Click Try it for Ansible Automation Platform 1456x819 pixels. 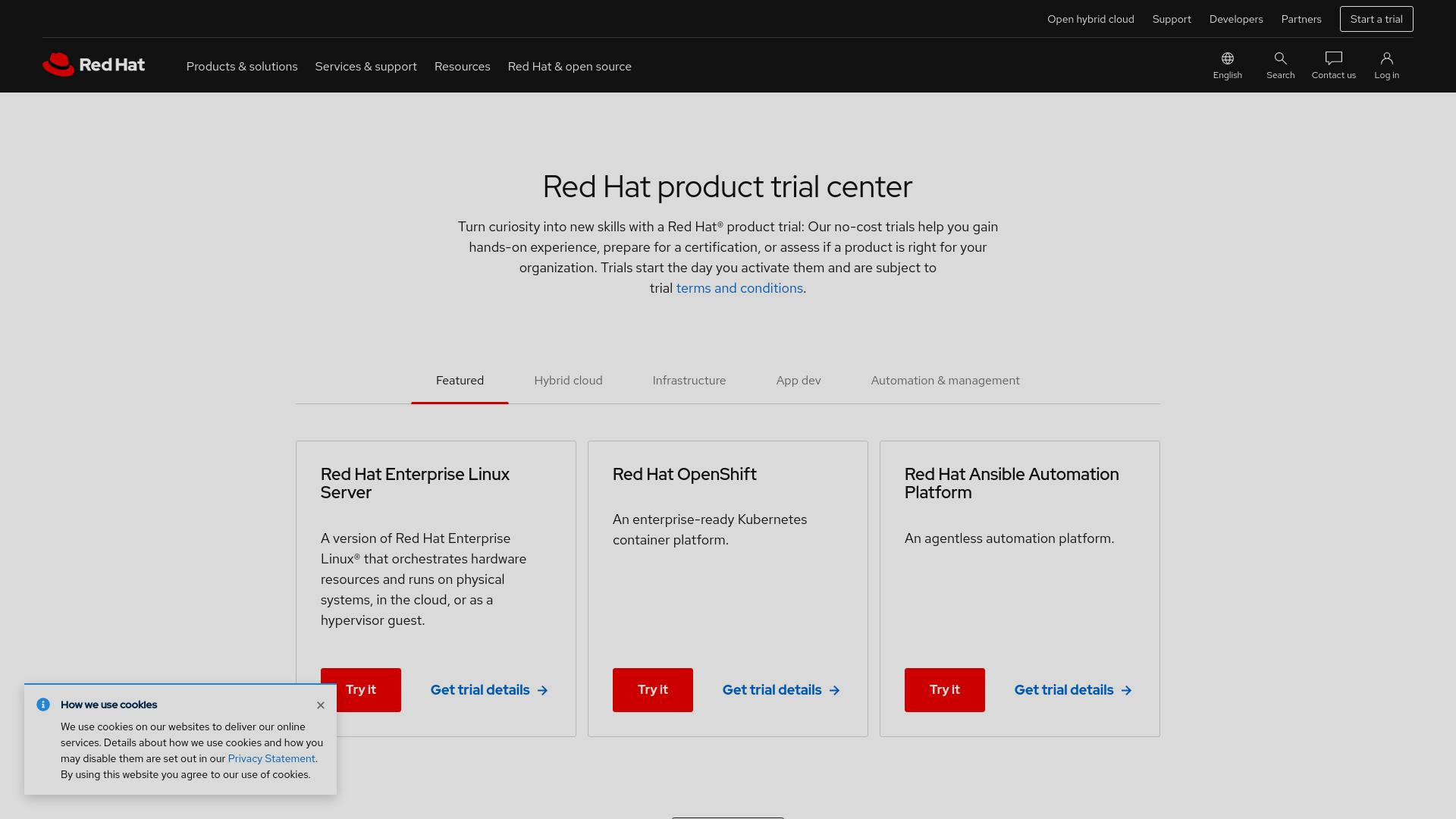(x=945, y=690)
